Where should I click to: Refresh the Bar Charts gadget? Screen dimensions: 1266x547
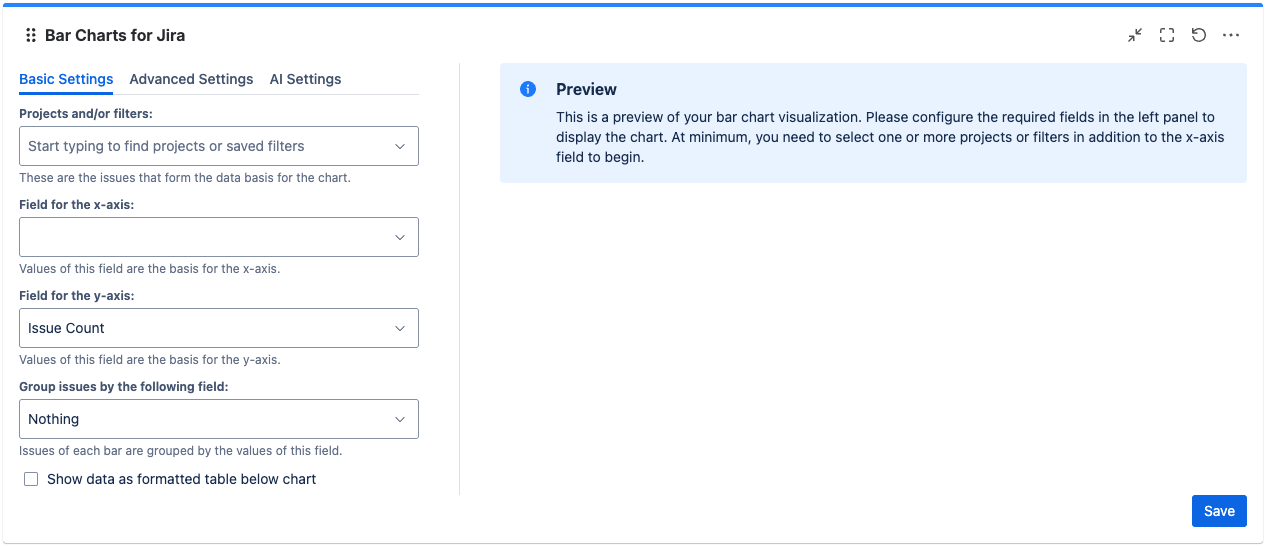1199,35
